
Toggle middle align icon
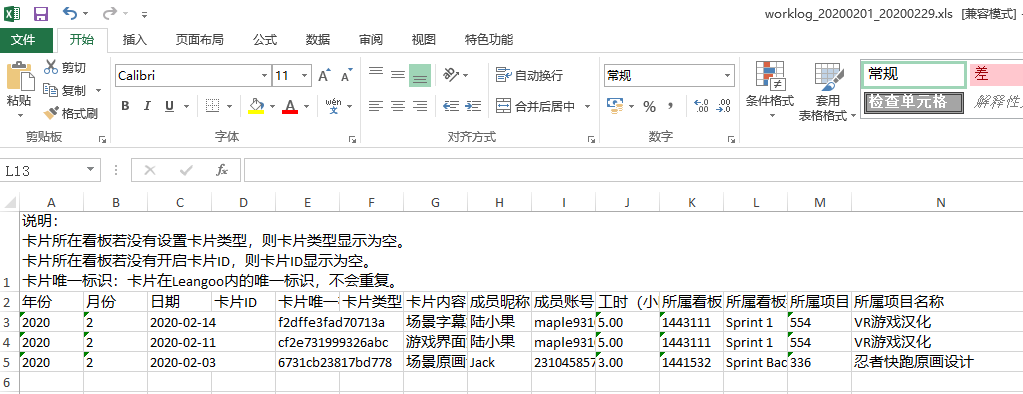pyautogui.click(x=398, y=75)
